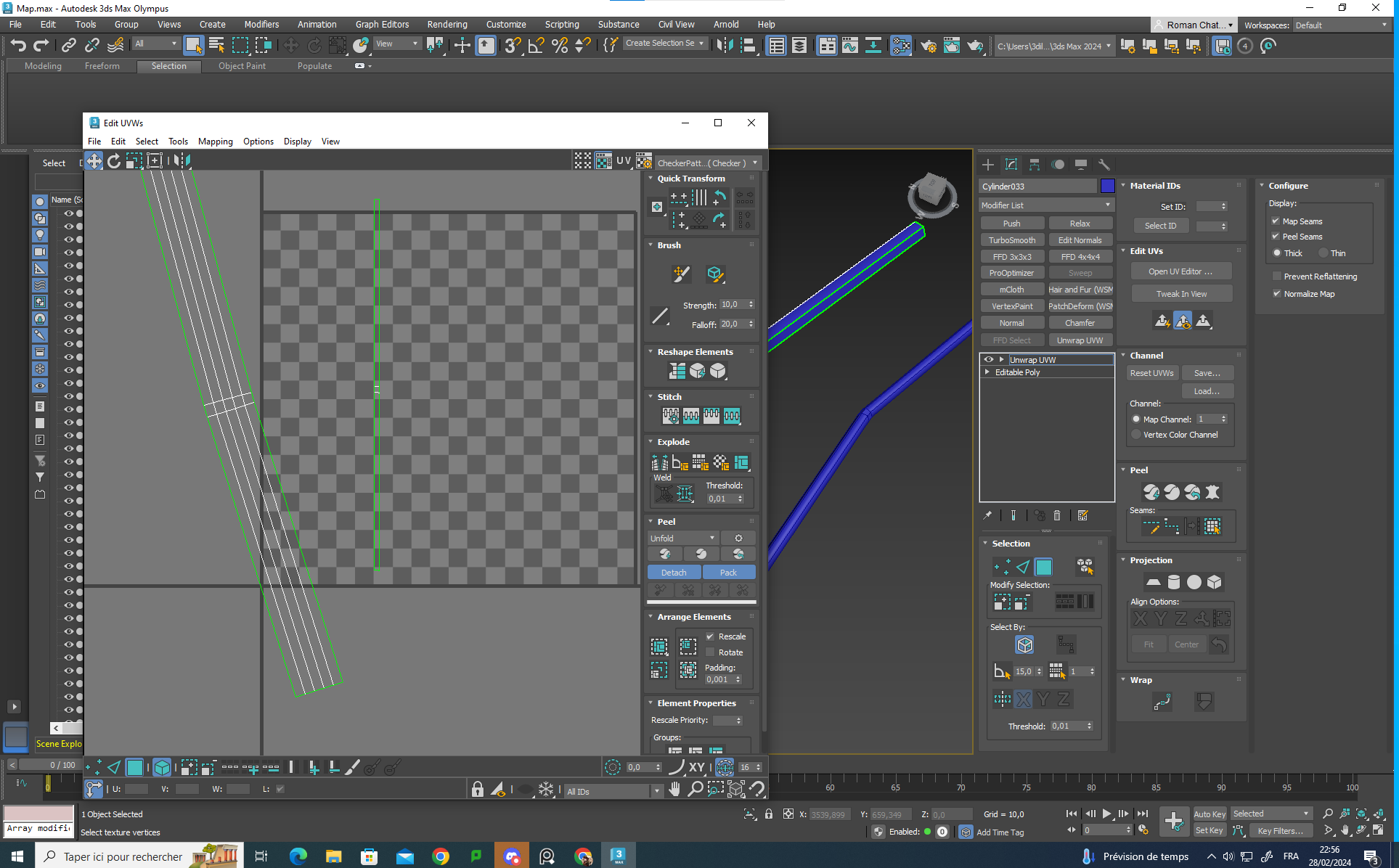
Task: Collapse the Material IDs rollout
Action: [x=1123, y=185]
